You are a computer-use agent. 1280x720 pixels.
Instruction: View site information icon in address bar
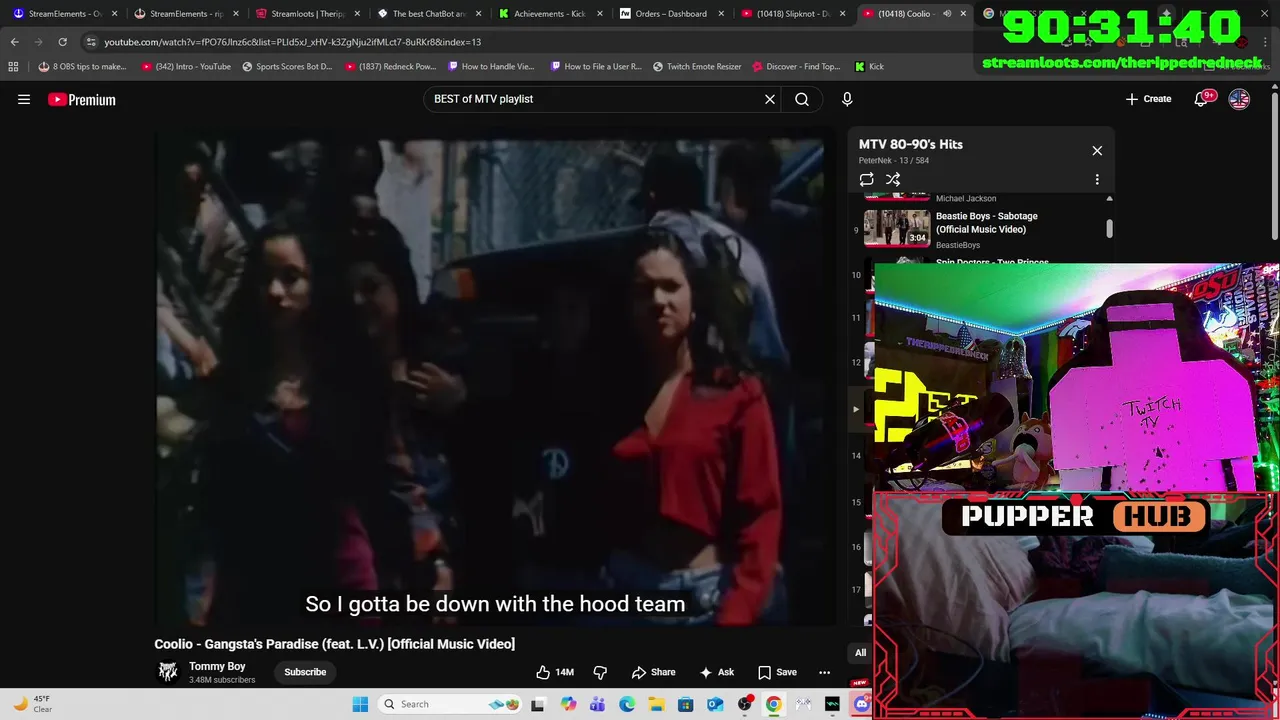[x=91, y=42]
